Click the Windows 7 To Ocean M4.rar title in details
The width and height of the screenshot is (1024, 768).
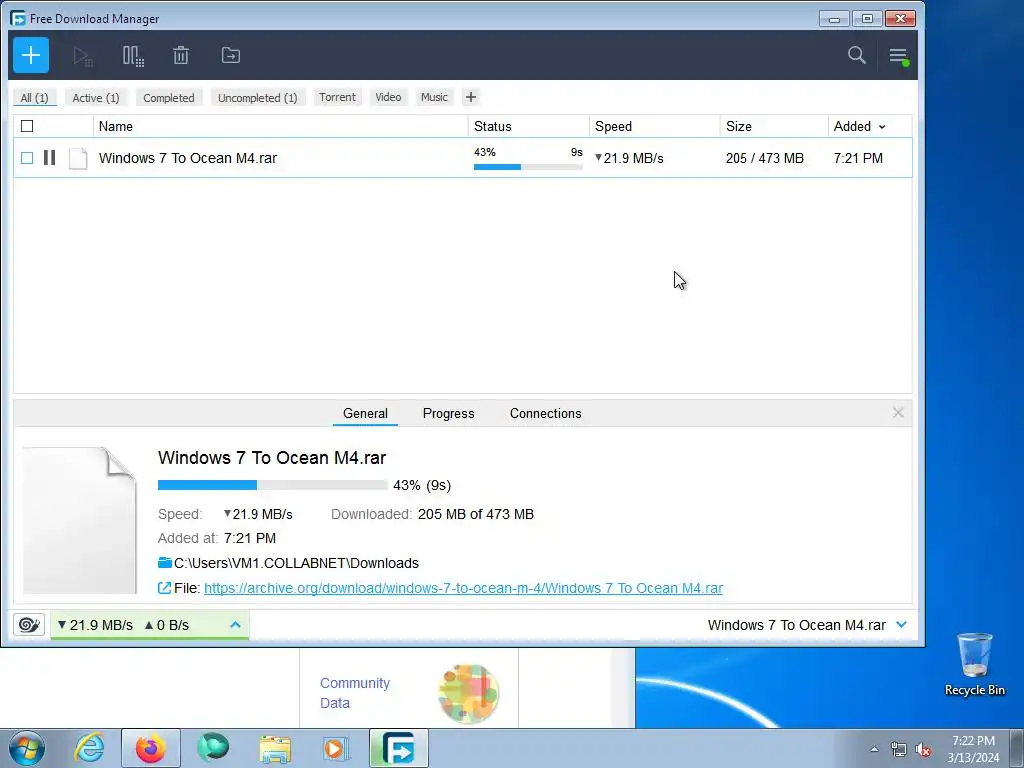point(272,457)
